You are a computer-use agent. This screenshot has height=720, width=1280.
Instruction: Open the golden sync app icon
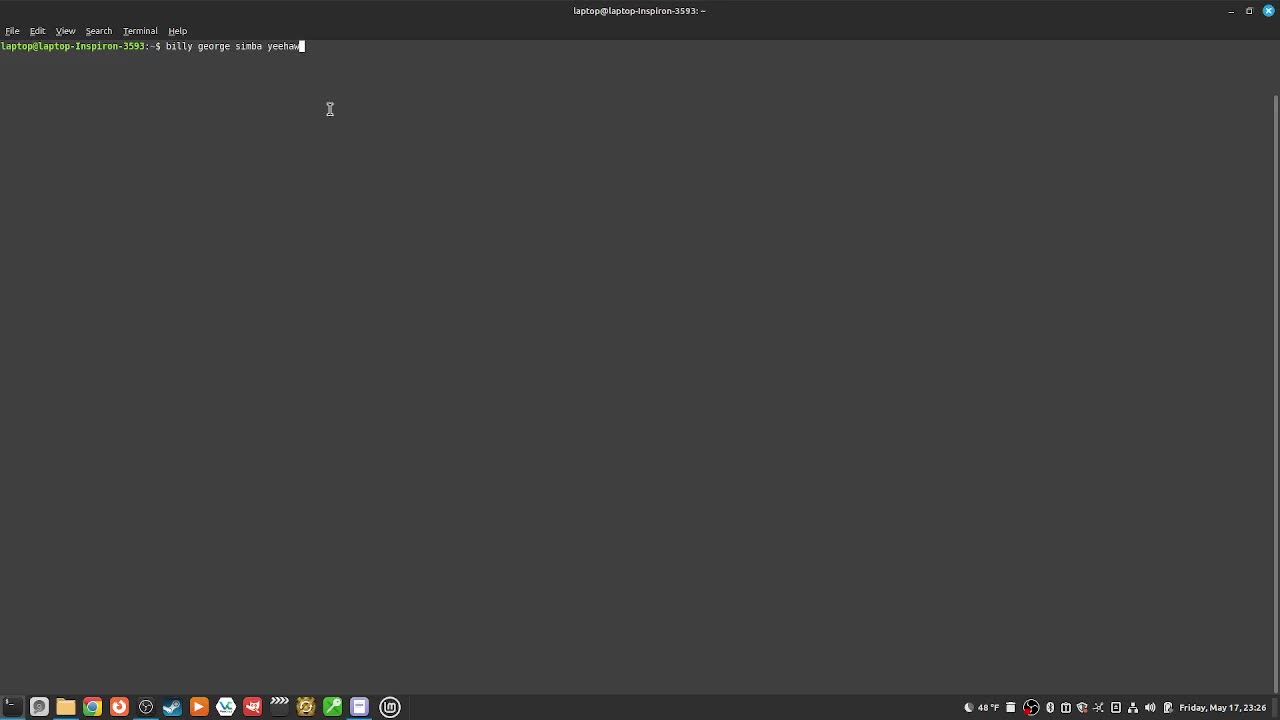point(306,707)
